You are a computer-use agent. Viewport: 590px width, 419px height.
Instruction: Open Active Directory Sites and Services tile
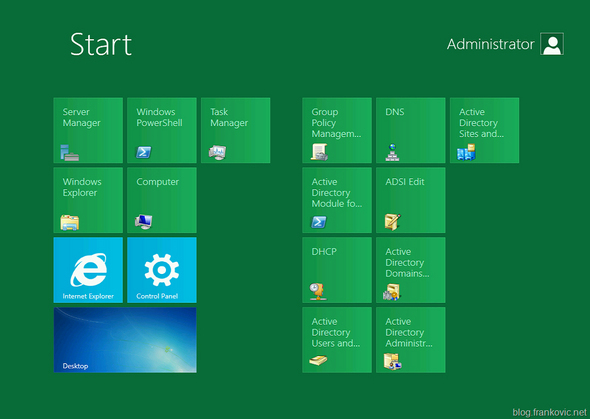[x=484, y=130]
